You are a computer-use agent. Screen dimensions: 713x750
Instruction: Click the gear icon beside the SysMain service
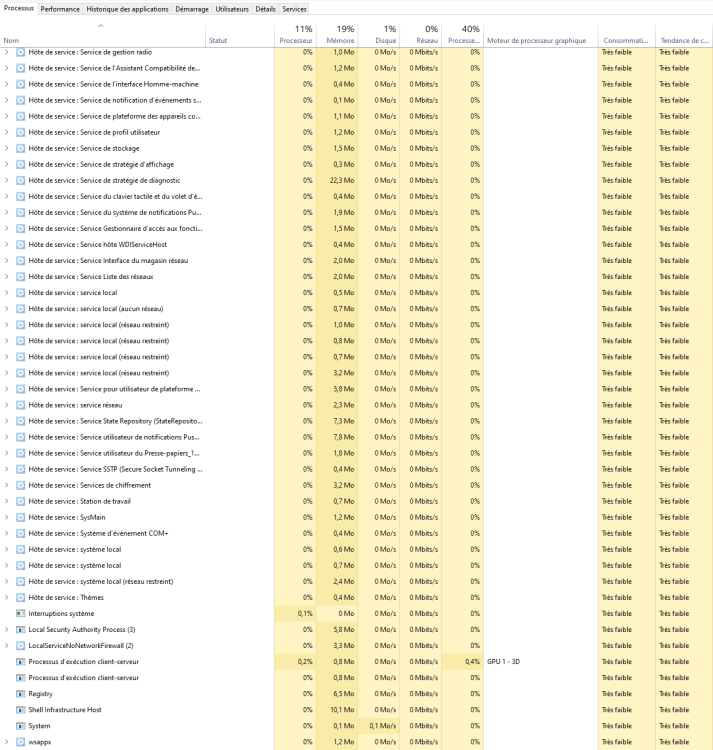click(x=21, y=517)
